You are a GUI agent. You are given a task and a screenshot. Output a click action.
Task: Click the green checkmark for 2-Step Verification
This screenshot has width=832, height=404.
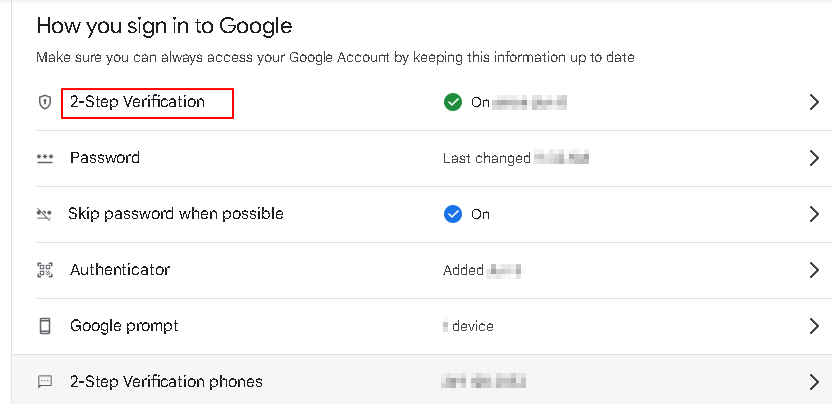pos(452,102)
